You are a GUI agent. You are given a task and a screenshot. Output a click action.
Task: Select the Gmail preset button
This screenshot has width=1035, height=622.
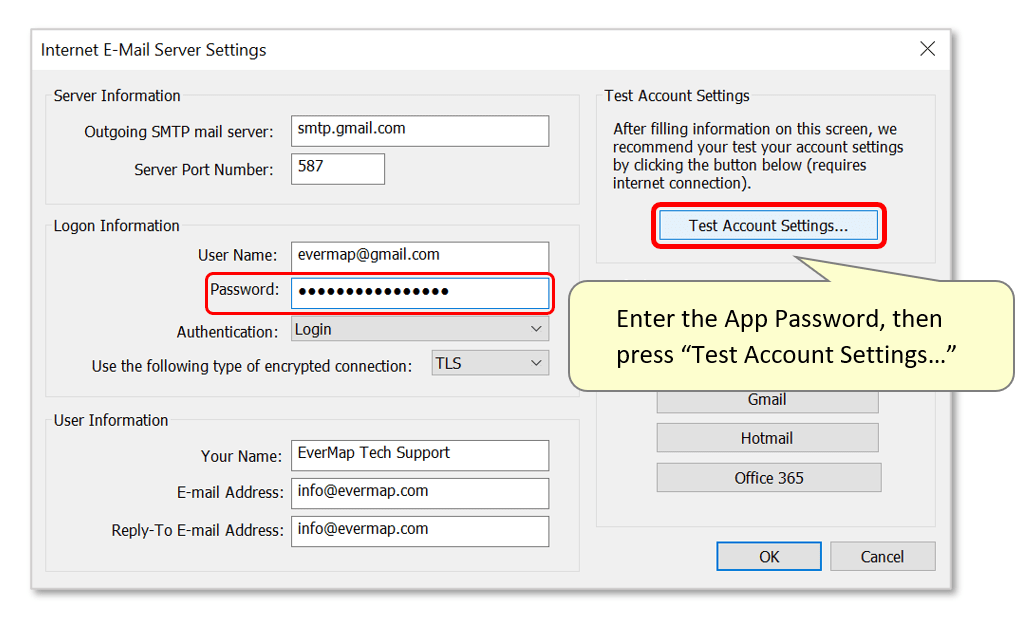coord(766,399)
